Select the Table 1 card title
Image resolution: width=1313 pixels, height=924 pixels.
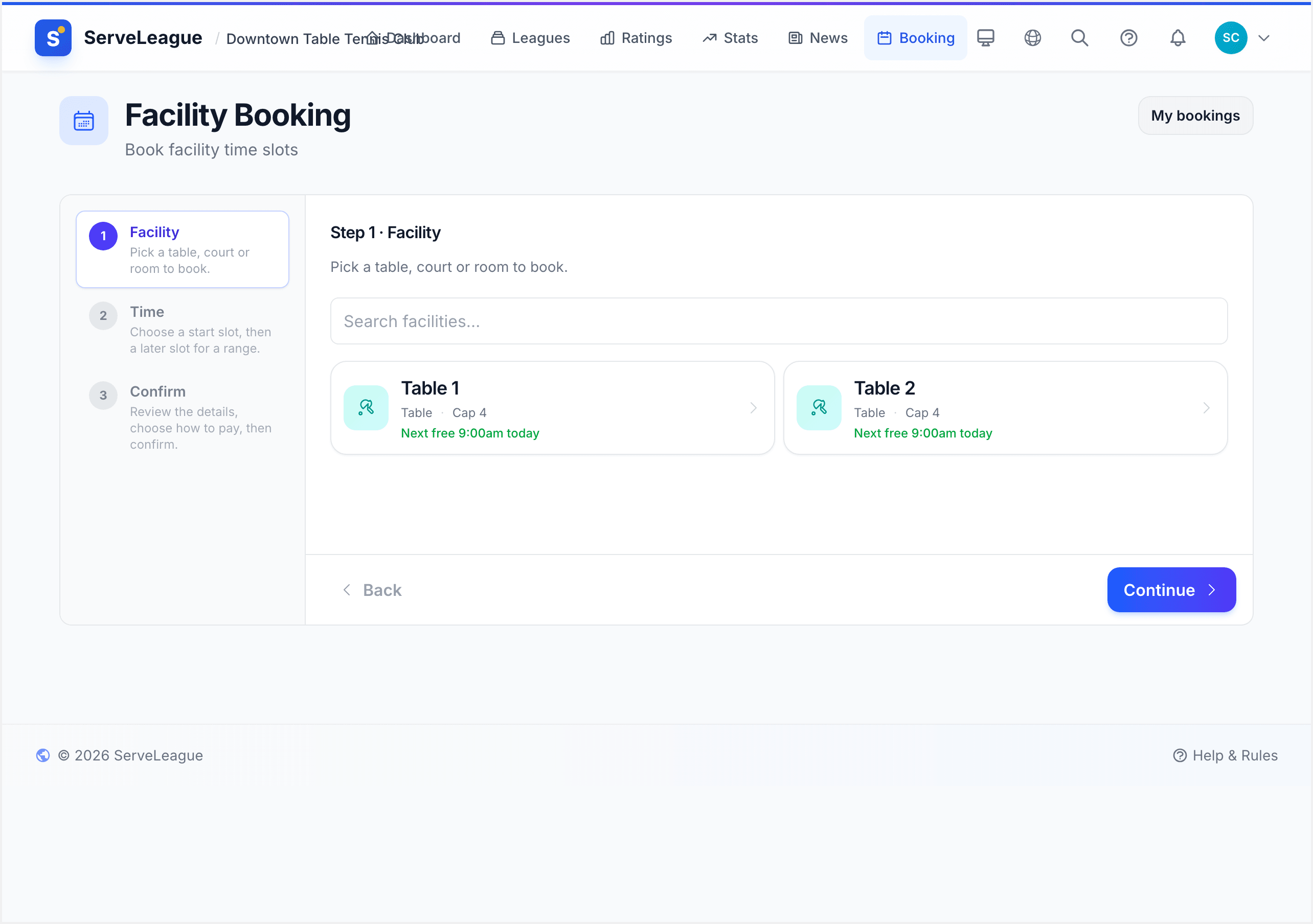point(430,388)
